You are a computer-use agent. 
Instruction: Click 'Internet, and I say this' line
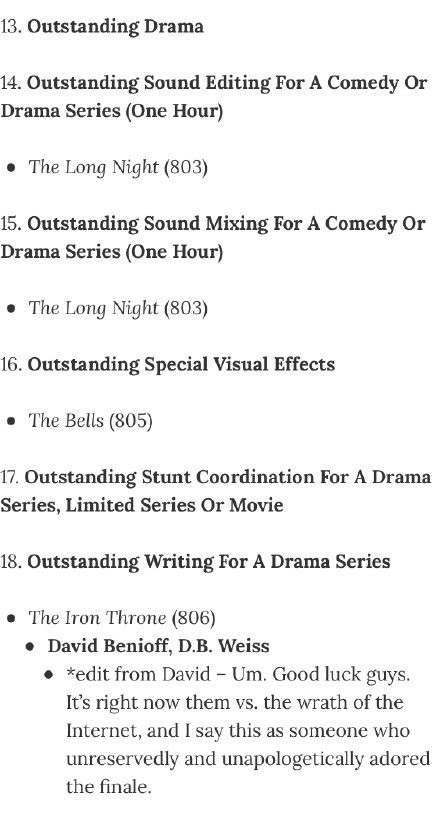tap(161, 731)
